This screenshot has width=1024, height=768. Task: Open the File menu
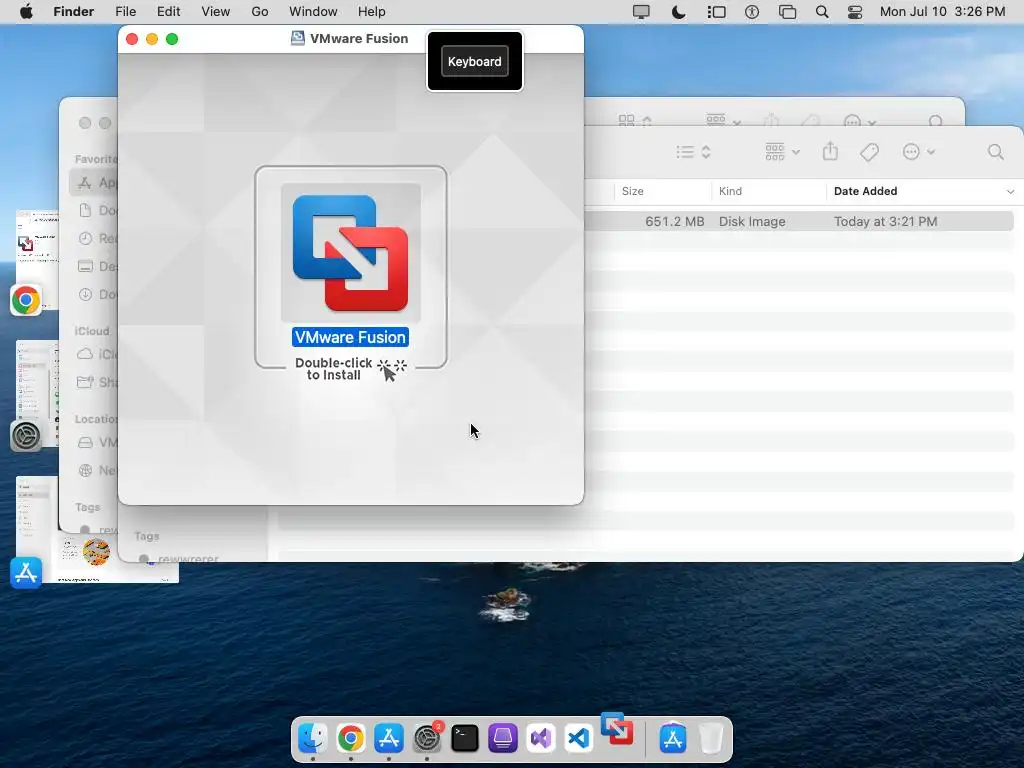pyautogui.click(x=125, y=12)
